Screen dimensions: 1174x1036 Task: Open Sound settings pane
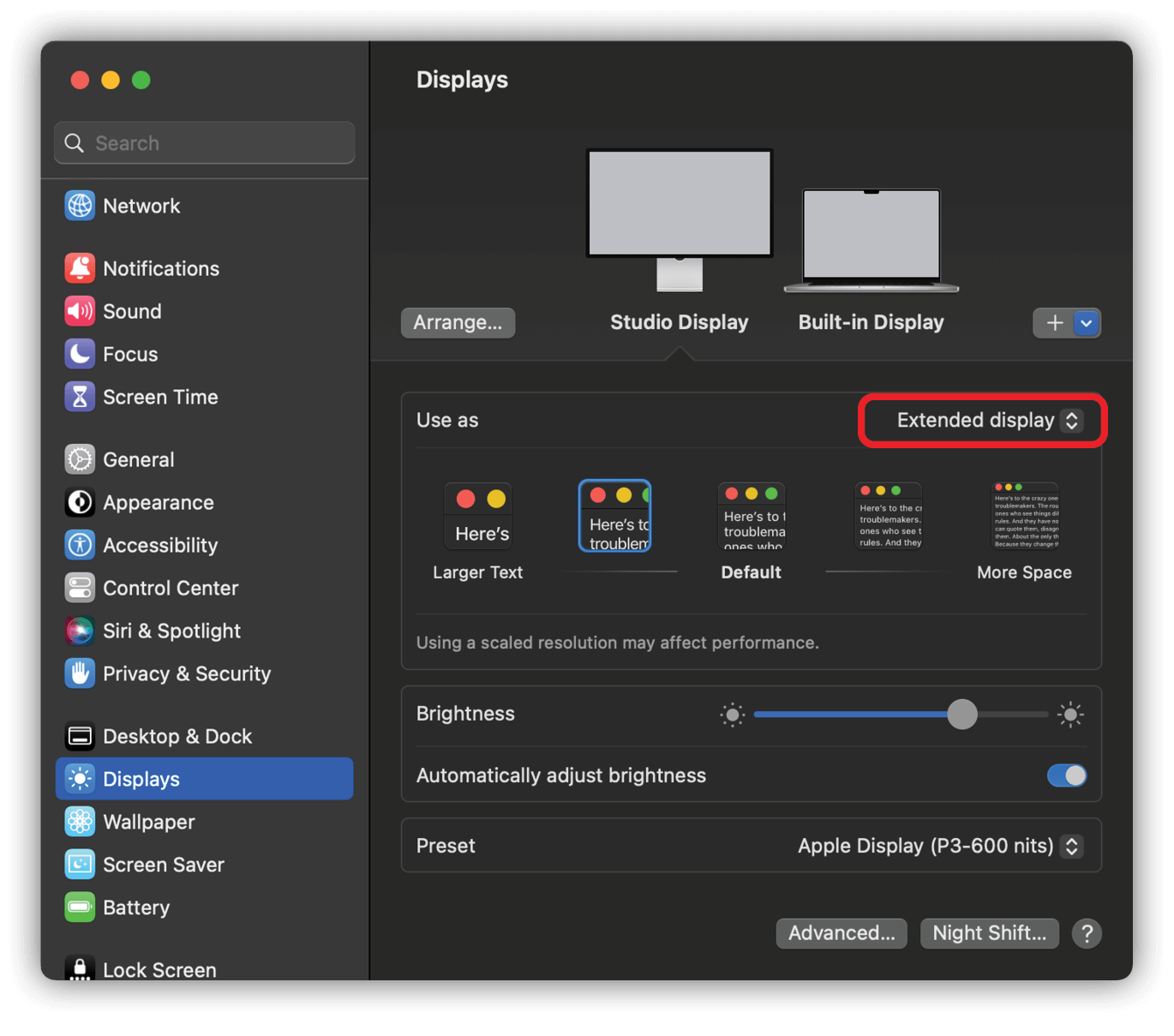pos(204,311)
